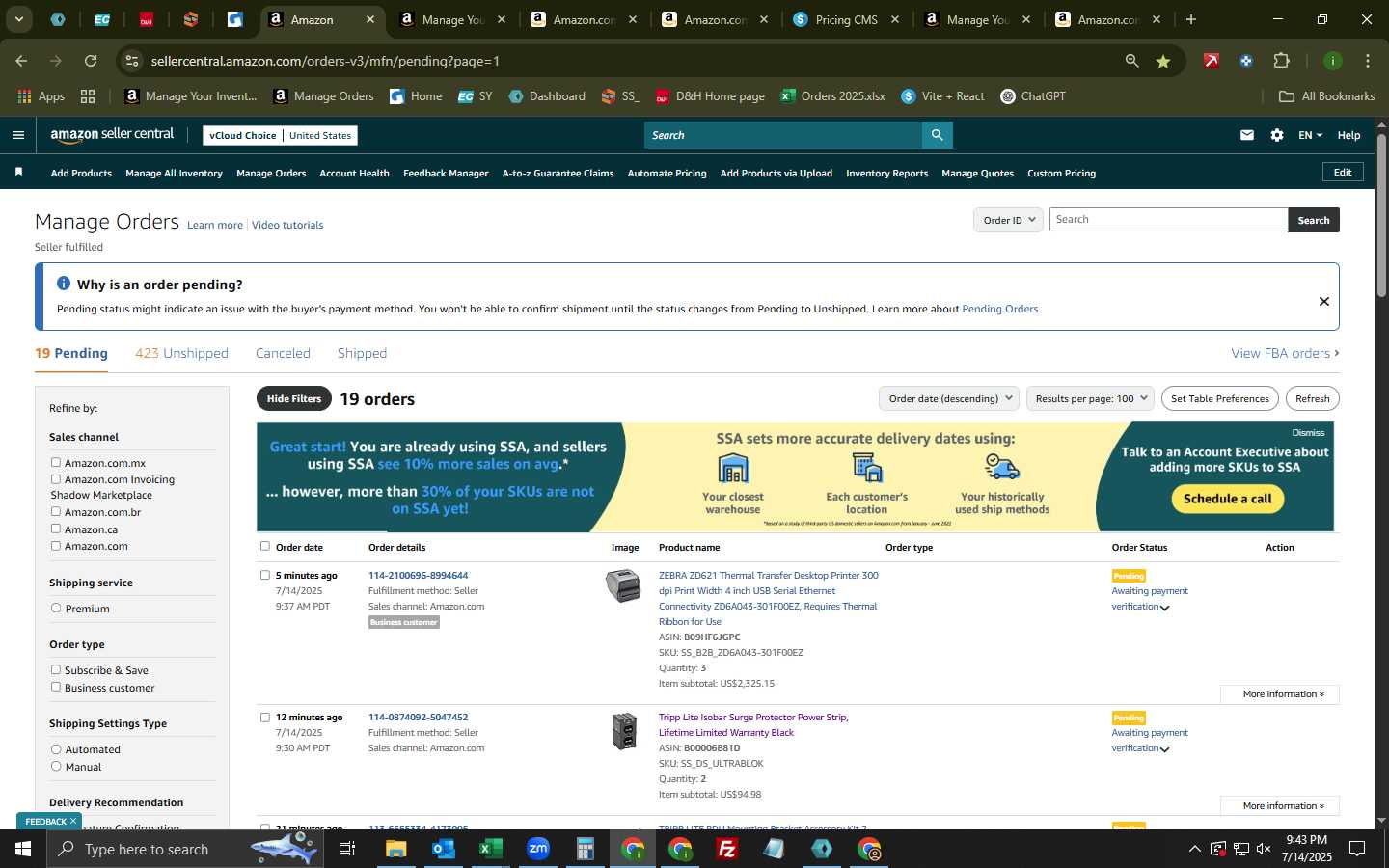
Task: Toggle the select-all orders checkbox in header
Action: point(265,546)
